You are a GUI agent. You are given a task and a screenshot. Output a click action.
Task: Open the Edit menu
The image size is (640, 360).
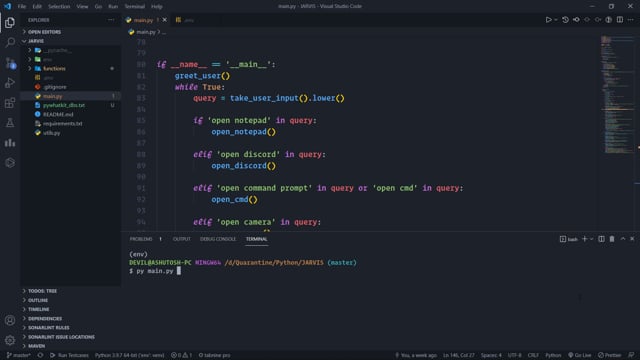click(x=37, y=7)
